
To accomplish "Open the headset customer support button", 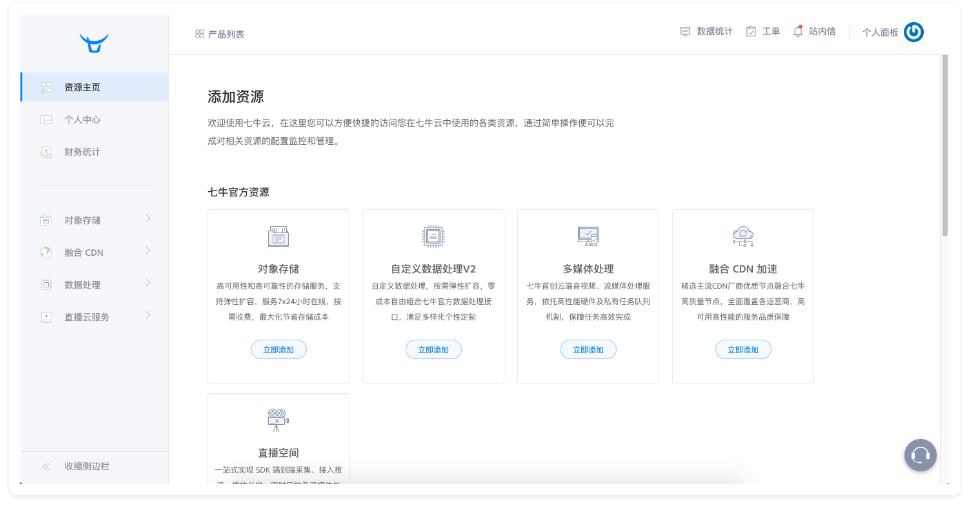I will [920, 455].
